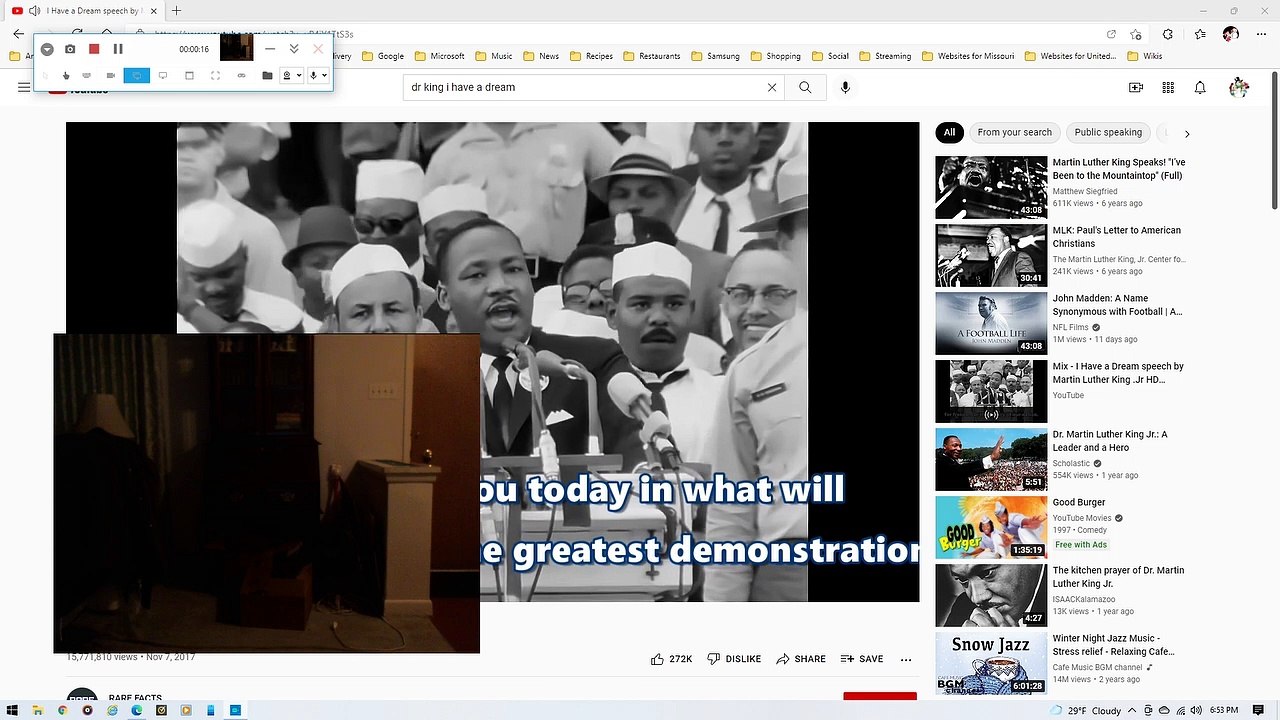The image size is (1280, 720).
Task: Open MLK Paul's Letter to American Christians
Action: (1116, 237)
